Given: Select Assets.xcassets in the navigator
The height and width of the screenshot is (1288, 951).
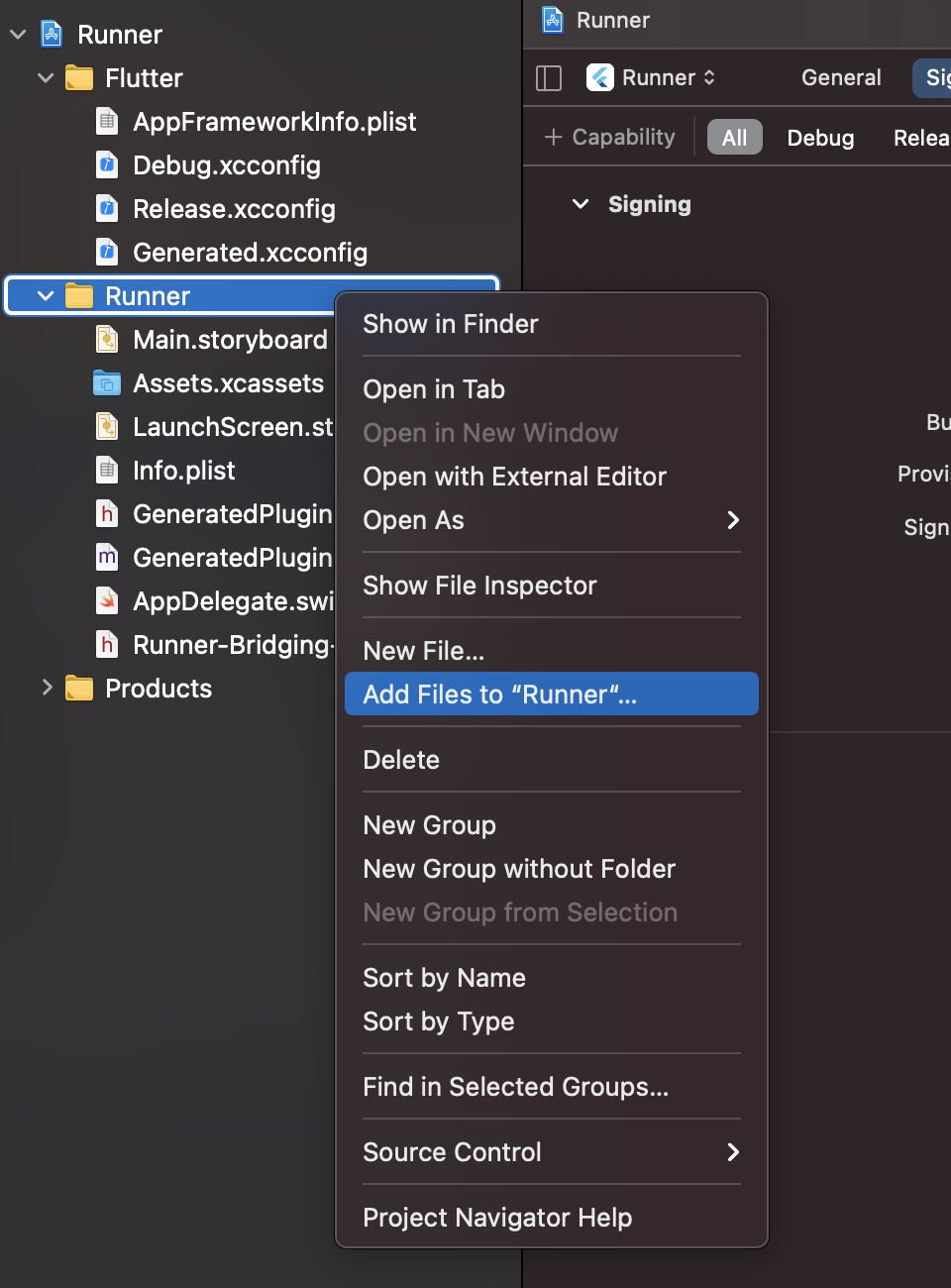Looking at the screenshot, I should tap(228, 382).
